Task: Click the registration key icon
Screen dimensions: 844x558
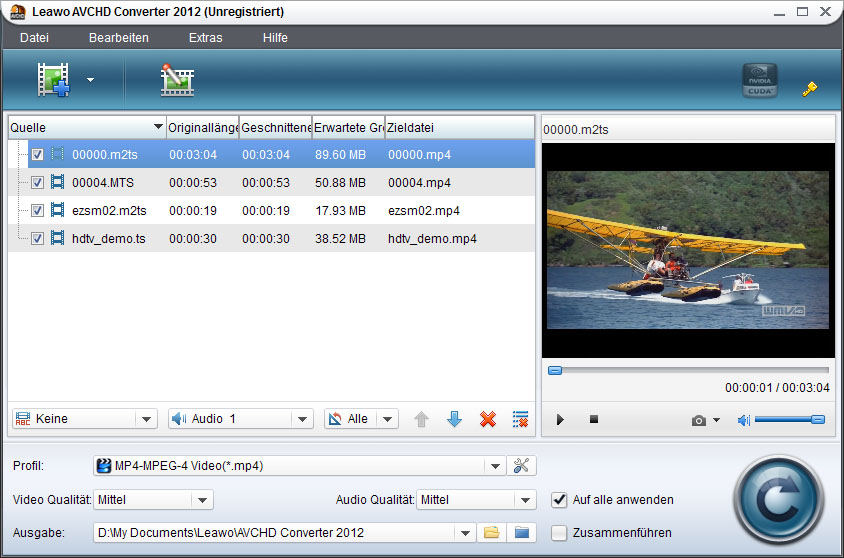Action: coord(810,88)
